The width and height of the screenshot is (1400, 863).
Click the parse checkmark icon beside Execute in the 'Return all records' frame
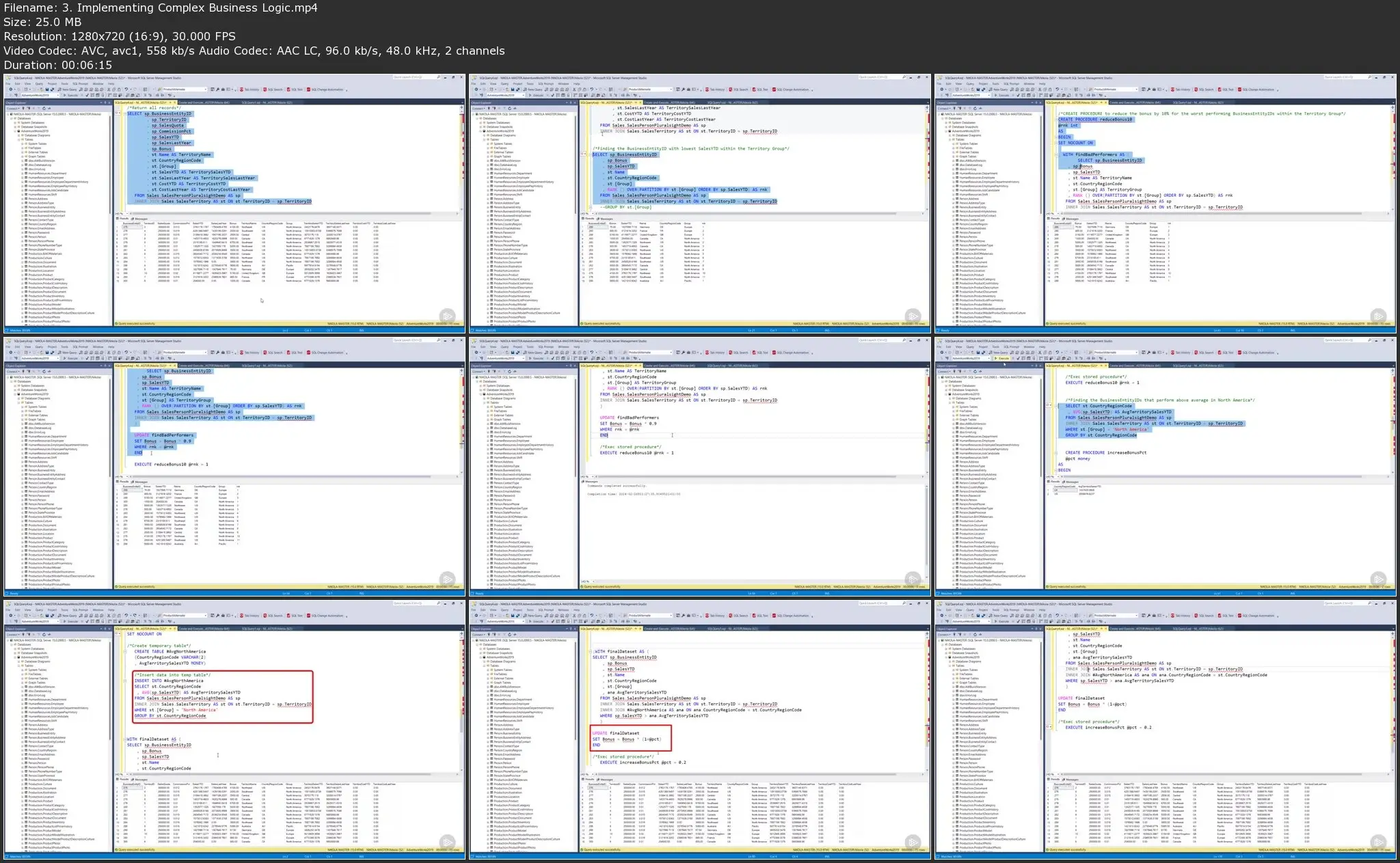[x=87, y=96]
